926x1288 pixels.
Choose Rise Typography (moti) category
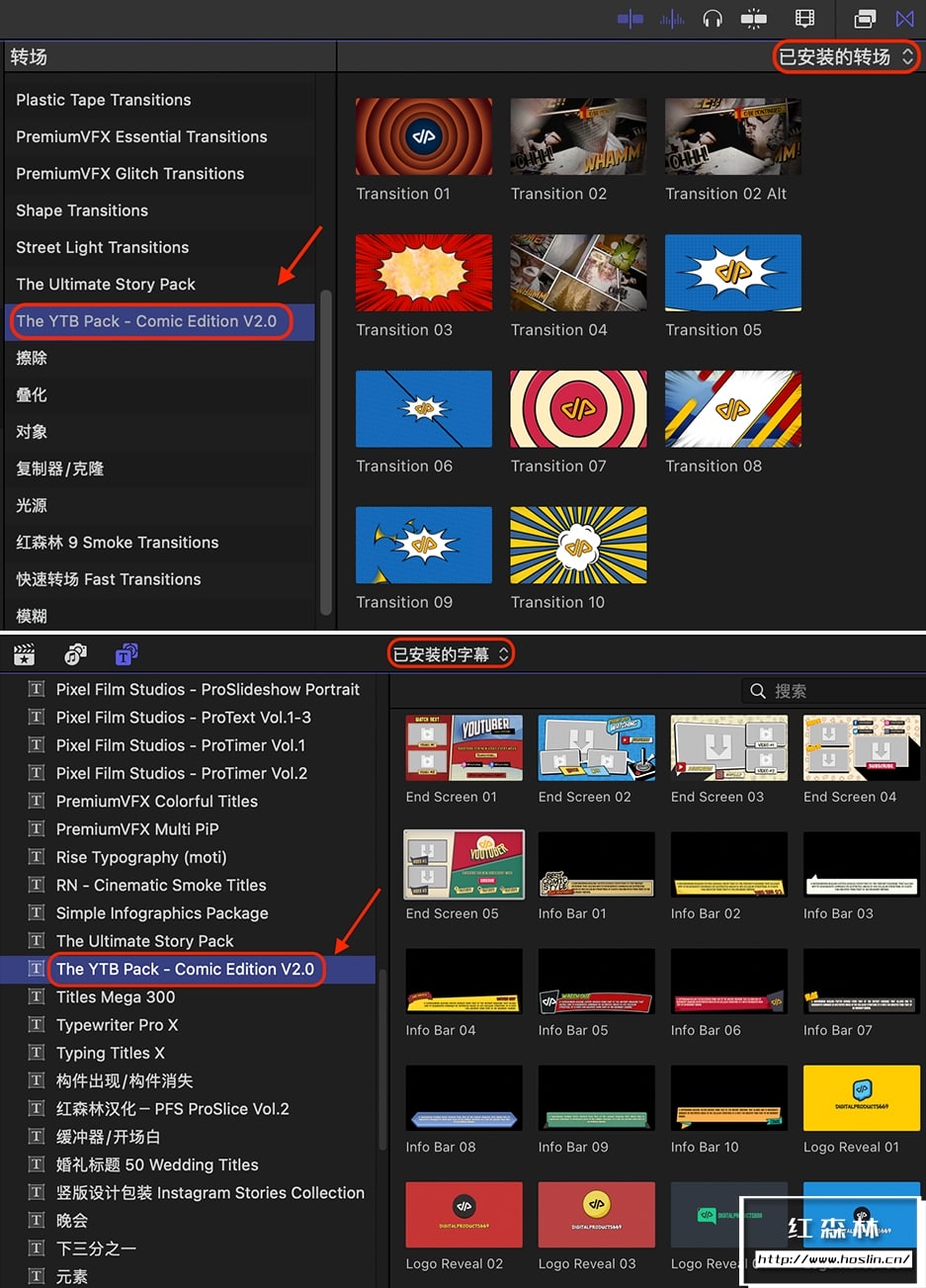141,857
